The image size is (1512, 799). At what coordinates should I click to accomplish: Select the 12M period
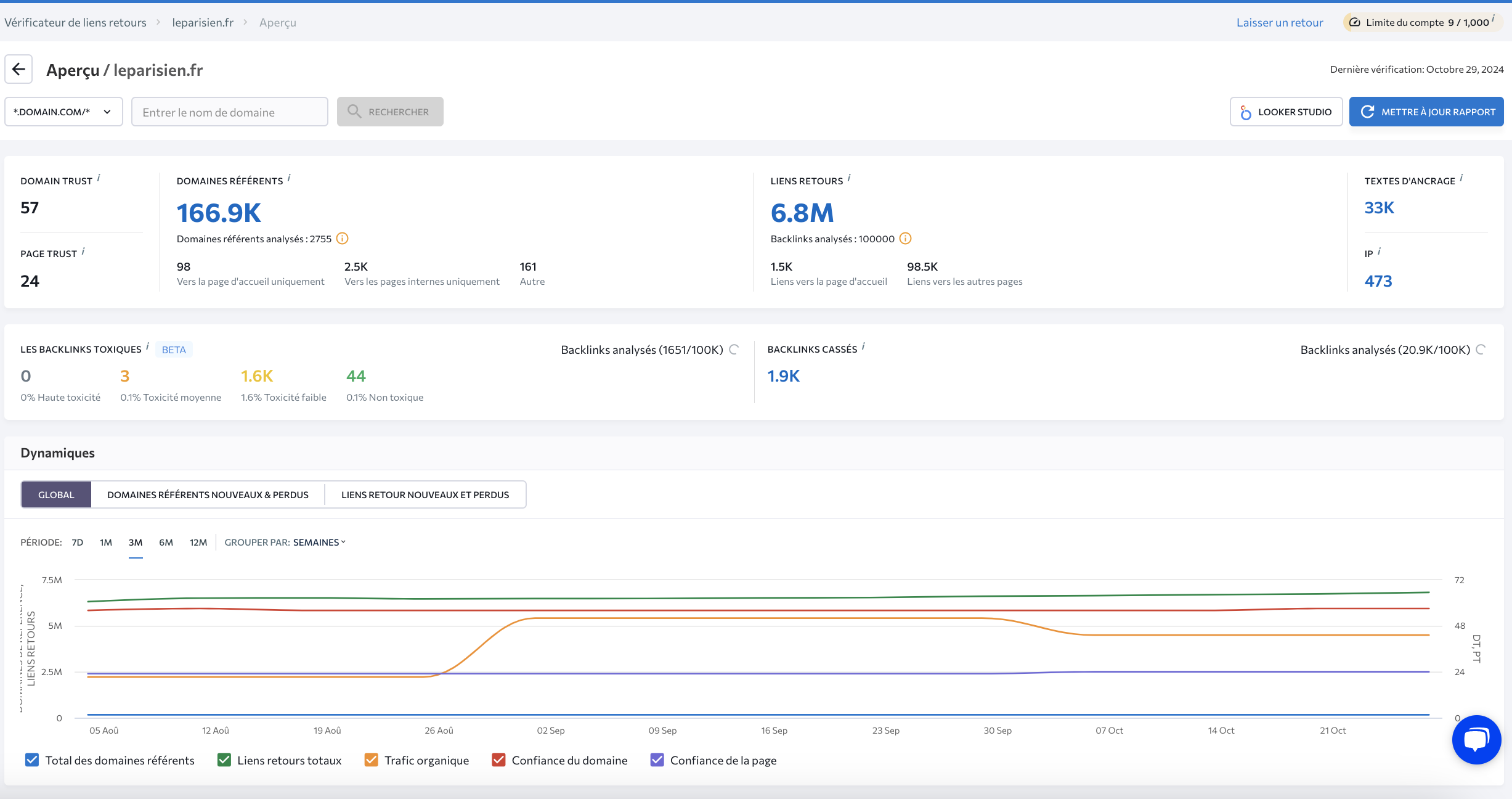[198, 542]
